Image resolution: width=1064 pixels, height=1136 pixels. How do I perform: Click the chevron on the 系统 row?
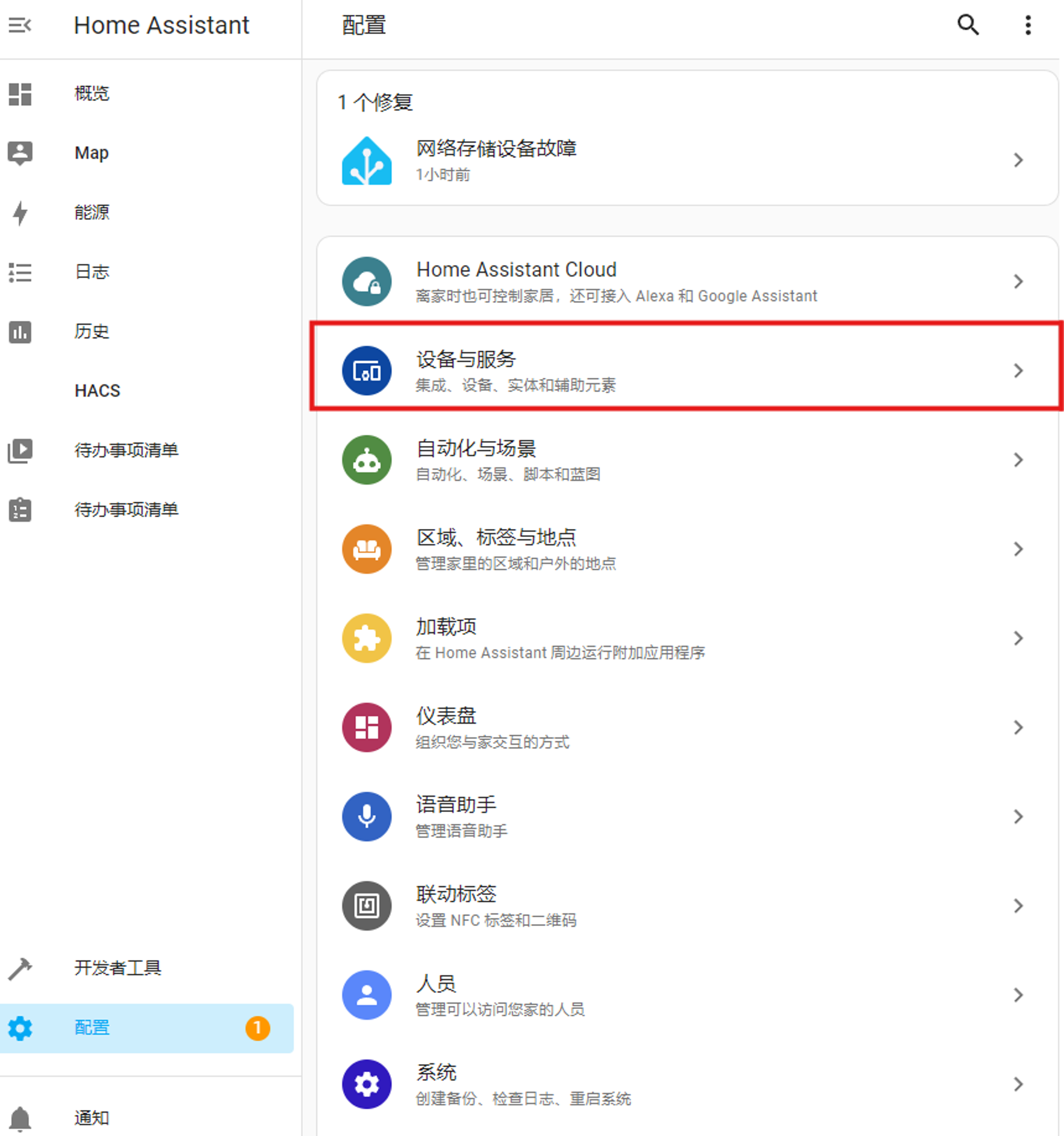[x=1018, y=1083]
